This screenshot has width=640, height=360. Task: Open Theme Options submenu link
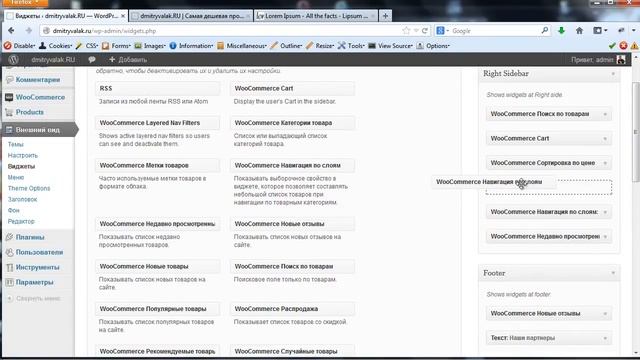click(29, 188)
